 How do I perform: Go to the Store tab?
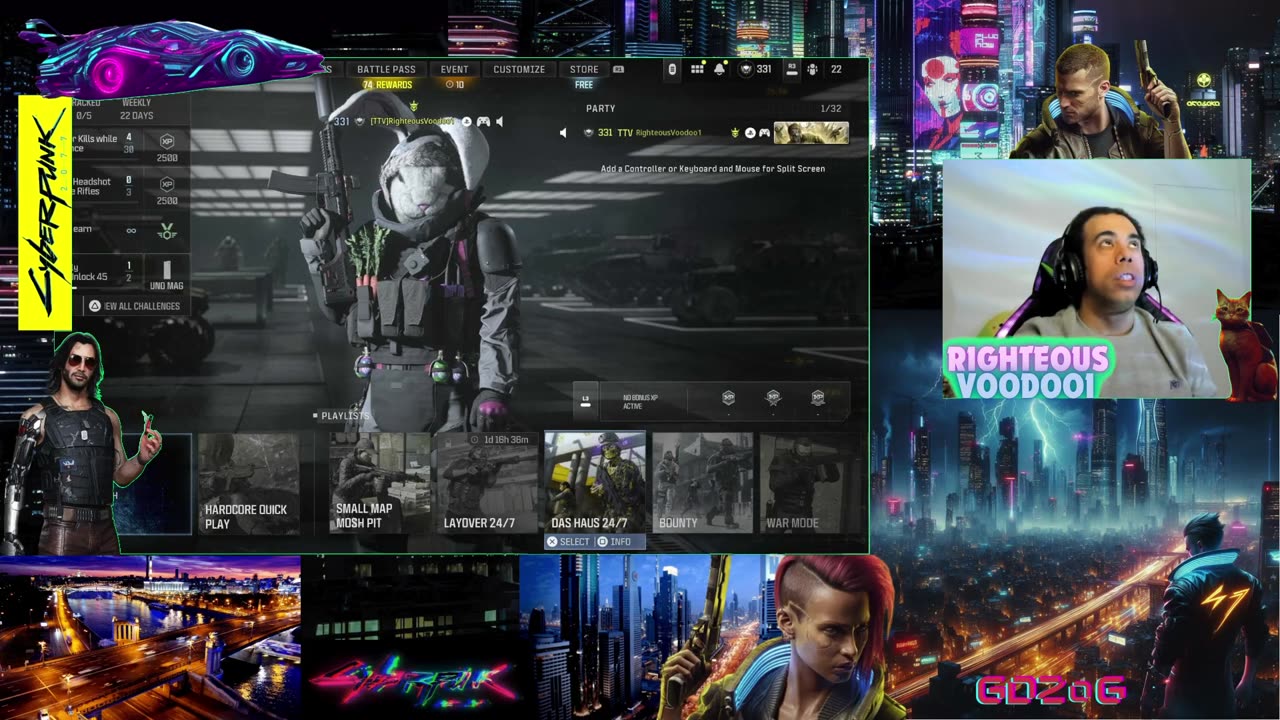[x=584, y=69]
